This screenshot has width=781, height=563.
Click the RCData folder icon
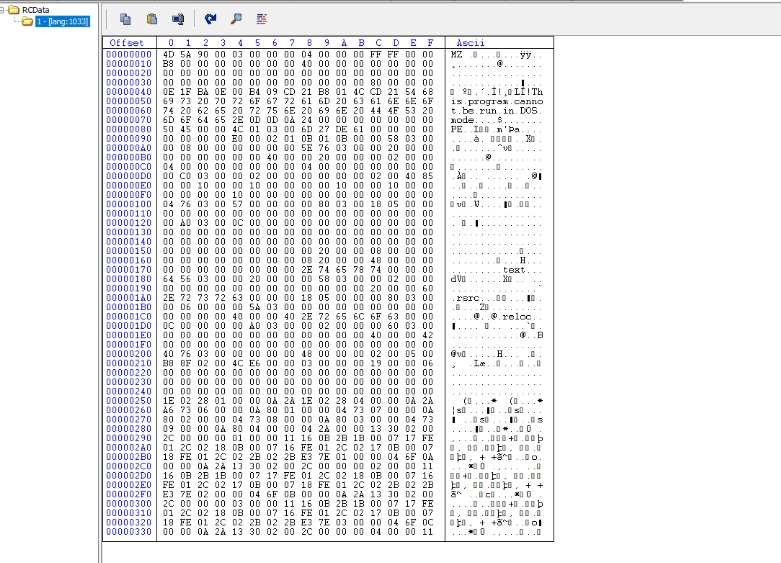[12, 9]
